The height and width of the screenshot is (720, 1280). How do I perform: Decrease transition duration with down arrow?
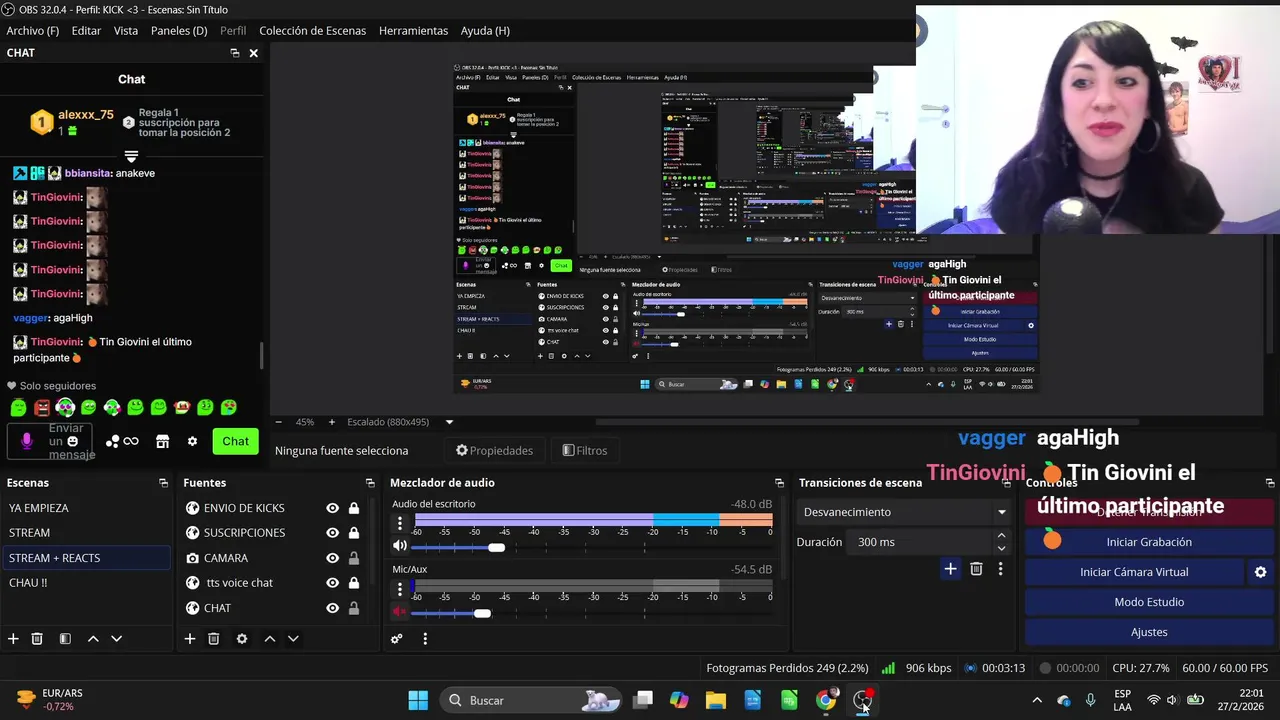pos(1001,548)
